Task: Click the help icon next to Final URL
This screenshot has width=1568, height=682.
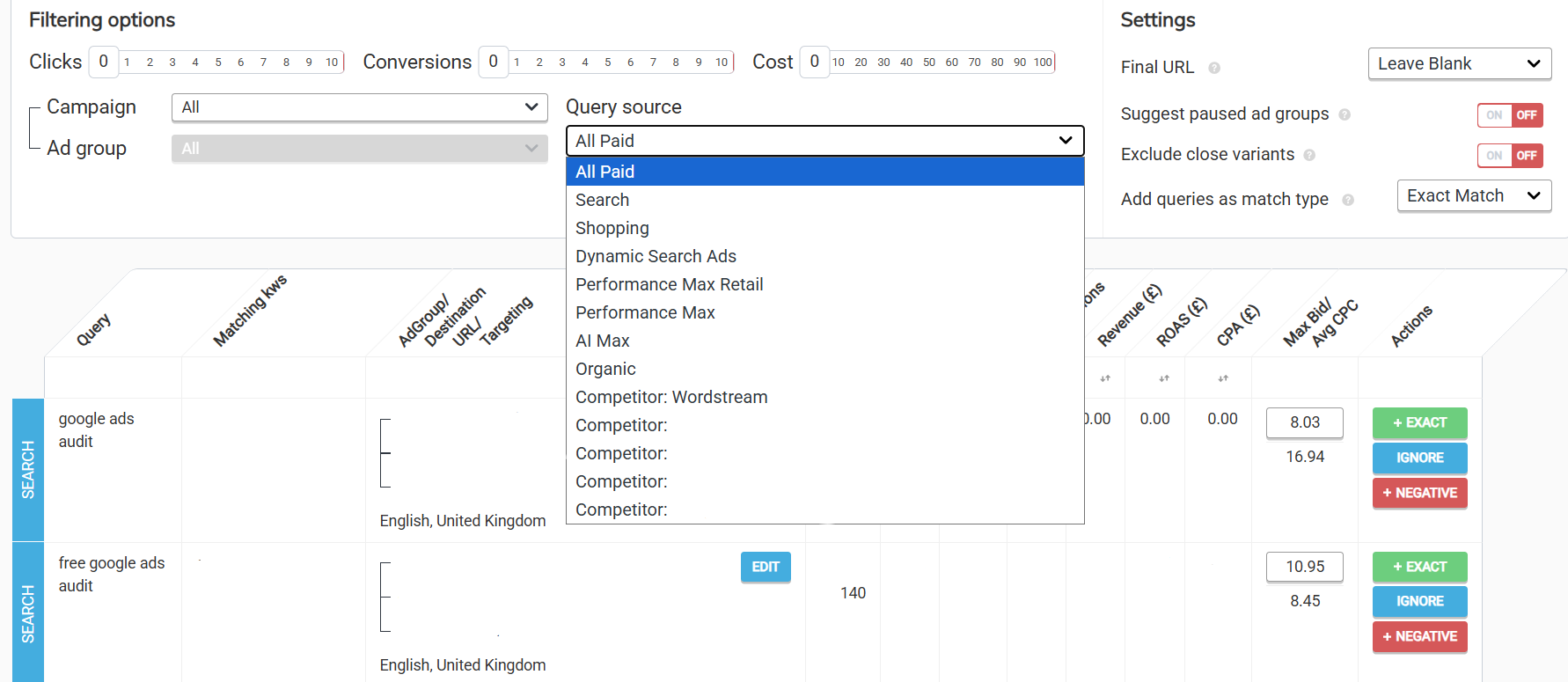Action: click(x=1214, y=68)
